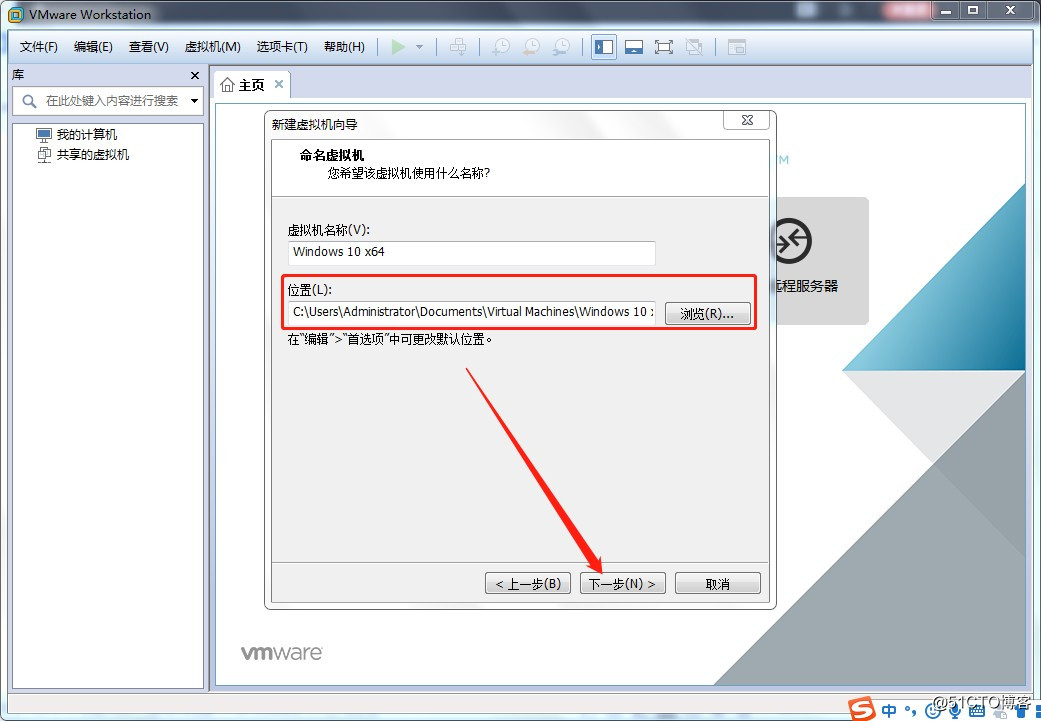Open the 帮助(H) menu
Image resolution: width=1041 pixels, height=721 pixels.
pos(344,47)
